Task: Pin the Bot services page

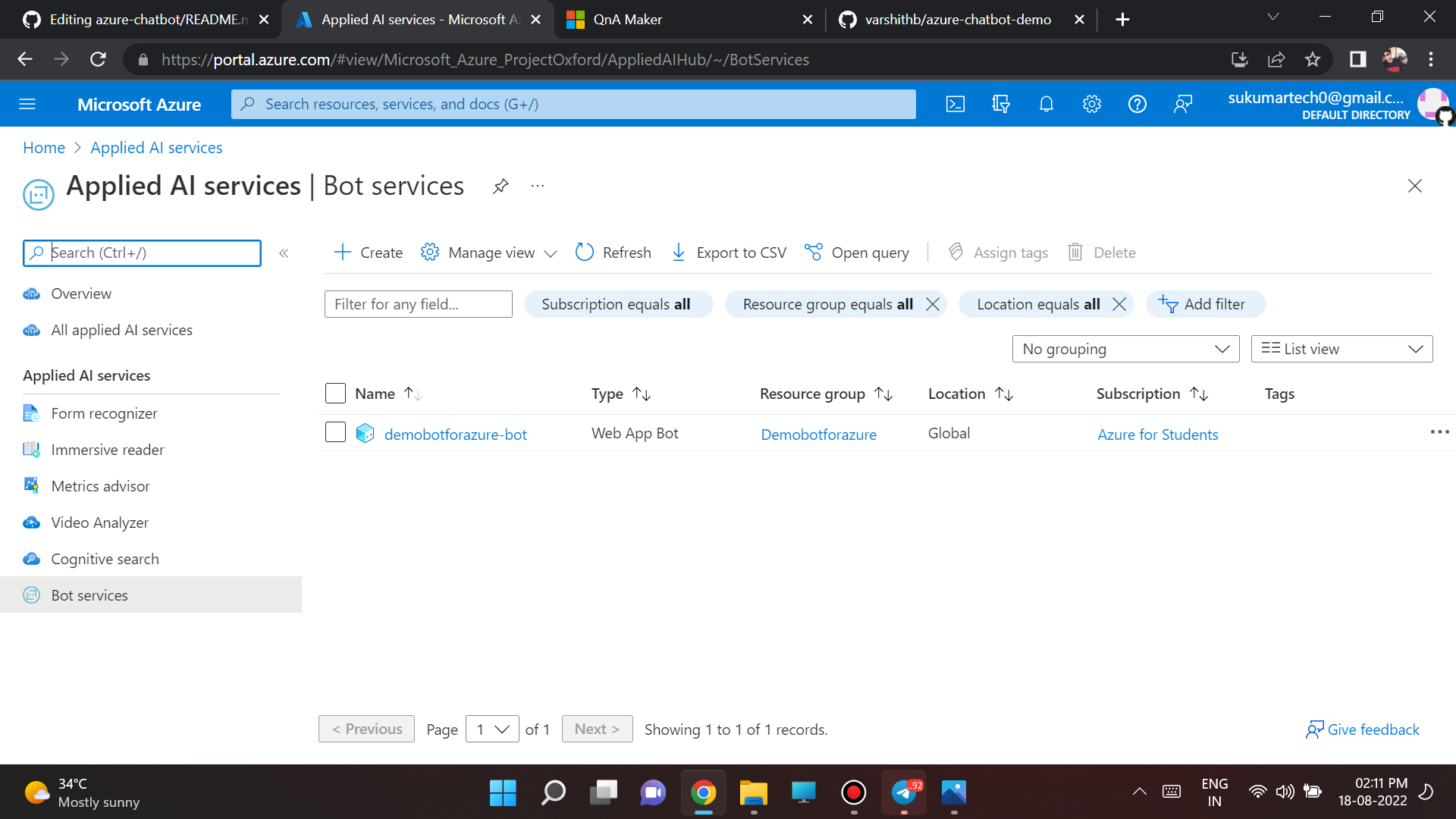Action: pos(500,186)
